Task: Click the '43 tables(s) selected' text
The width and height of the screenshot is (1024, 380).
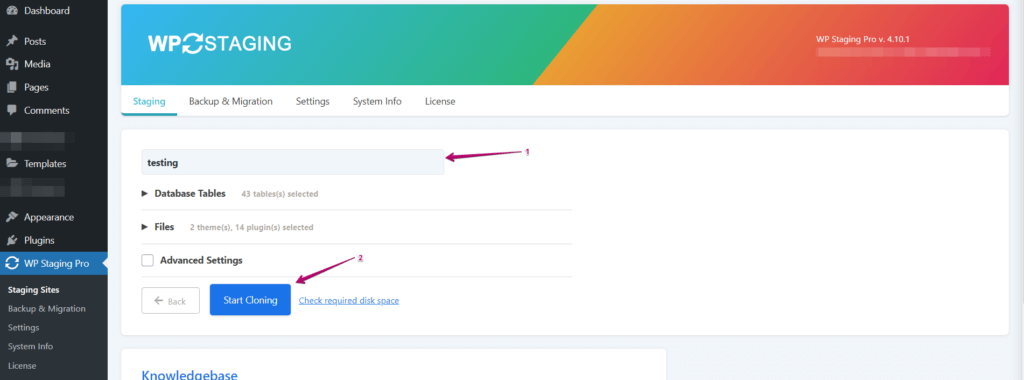Action: pyautogui.click(x=280, y=194)
